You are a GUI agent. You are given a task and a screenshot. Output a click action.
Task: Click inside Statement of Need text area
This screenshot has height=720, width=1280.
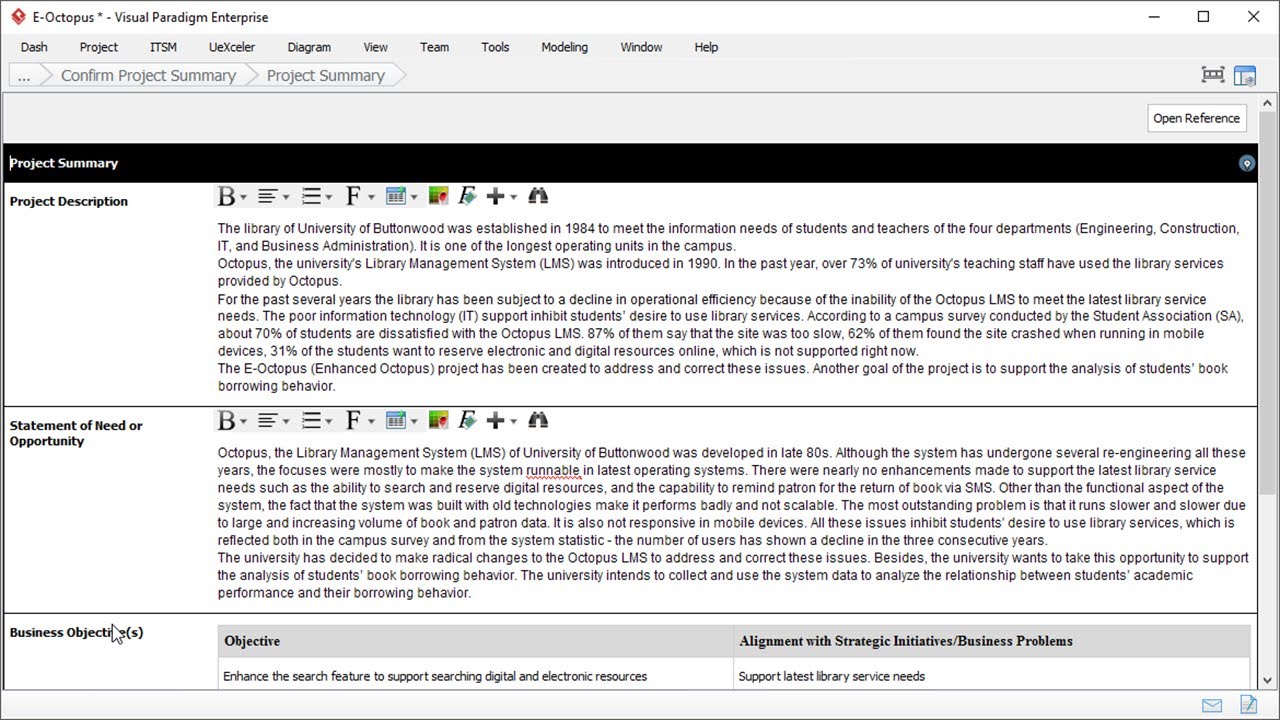(x=733, y=522)
